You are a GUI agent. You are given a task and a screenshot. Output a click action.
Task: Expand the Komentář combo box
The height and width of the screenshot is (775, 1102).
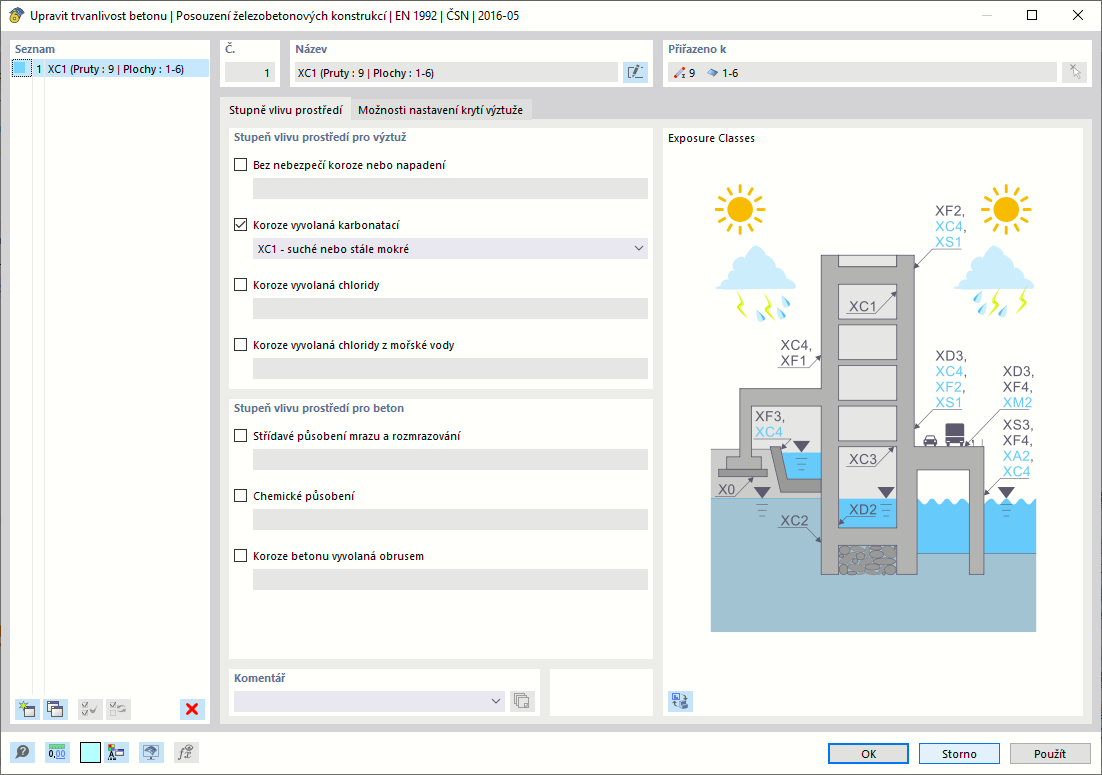tap(369, 701)
